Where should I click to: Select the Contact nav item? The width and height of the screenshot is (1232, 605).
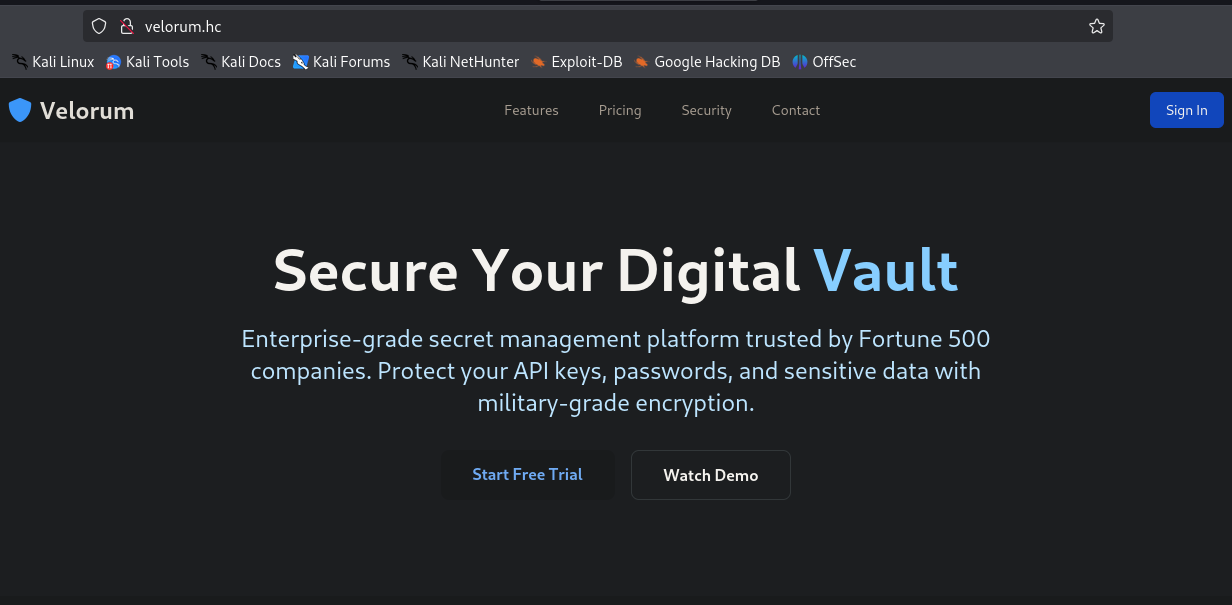click(796, 110)
